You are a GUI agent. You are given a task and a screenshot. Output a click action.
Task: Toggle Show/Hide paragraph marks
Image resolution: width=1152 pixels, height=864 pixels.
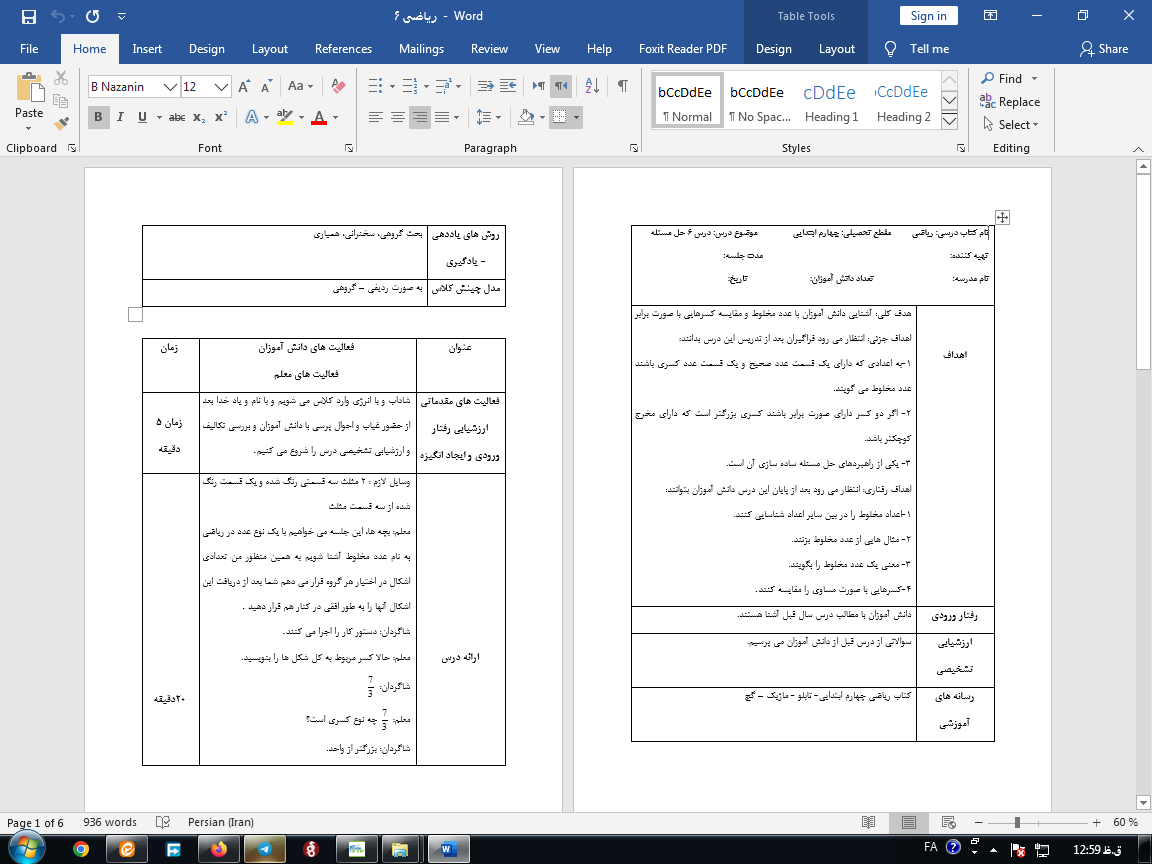(x=623, y=87)
